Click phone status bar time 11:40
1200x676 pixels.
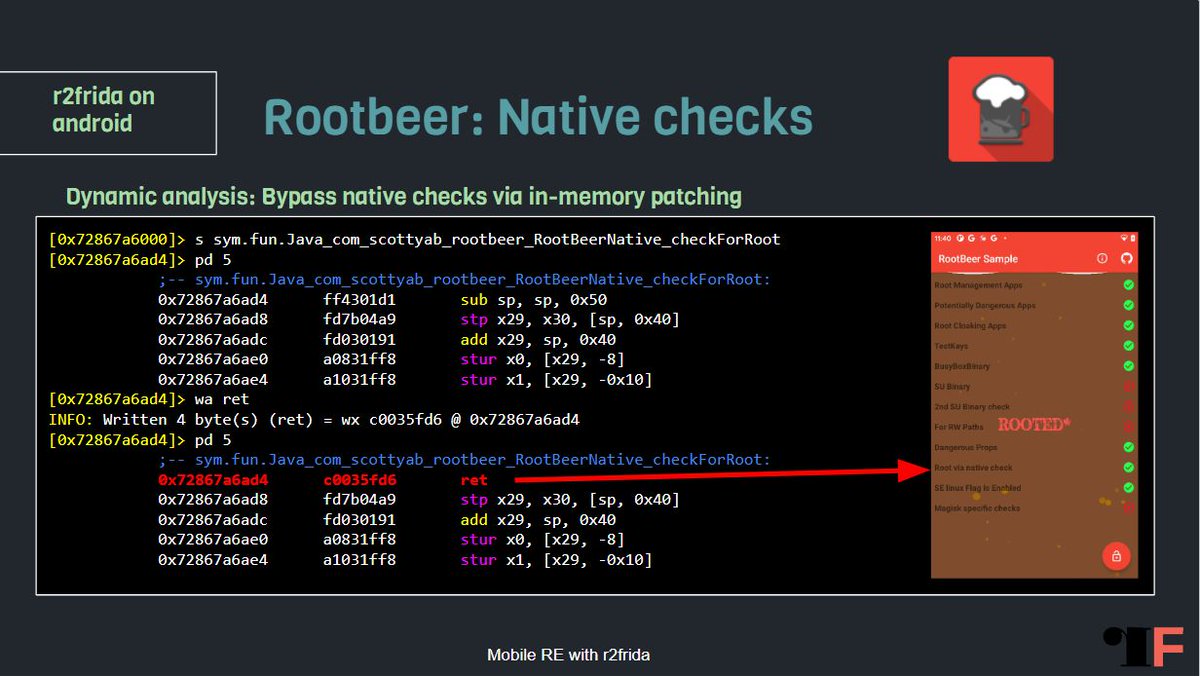click(942, 238)
